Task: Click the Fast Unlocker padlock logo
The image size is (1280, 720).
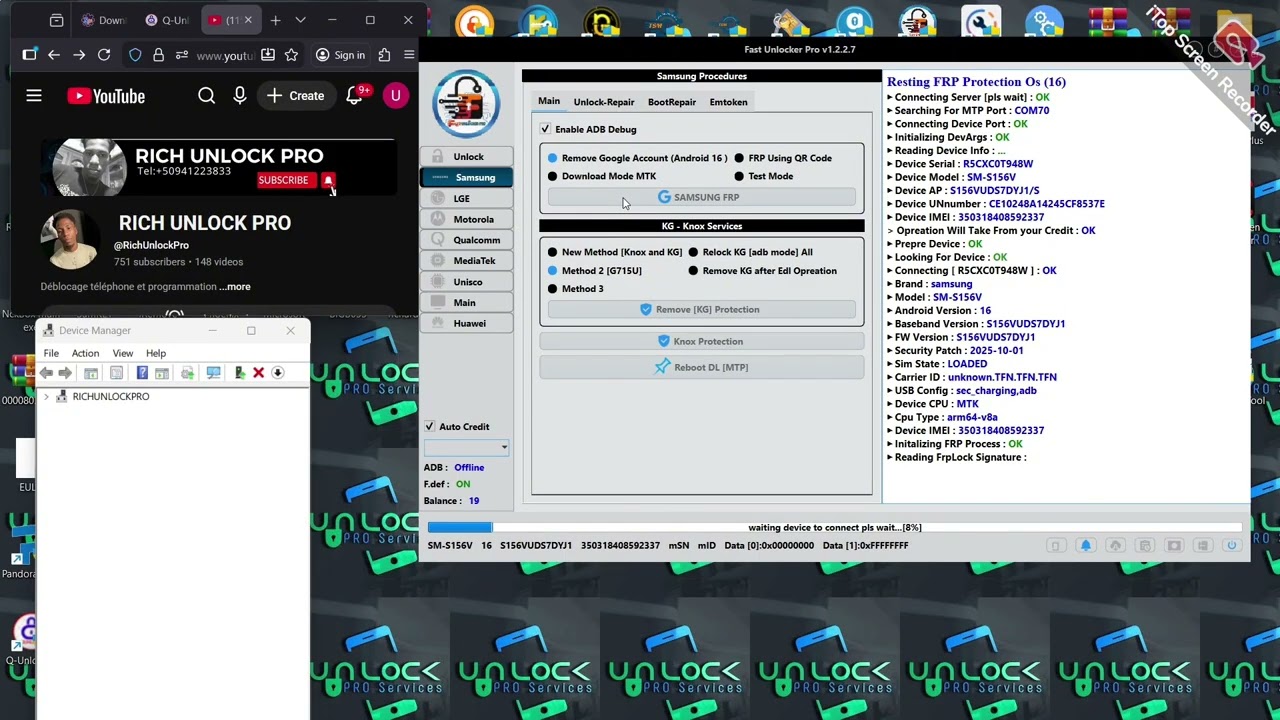Action: pyautogui.click(x=466, y=103)
